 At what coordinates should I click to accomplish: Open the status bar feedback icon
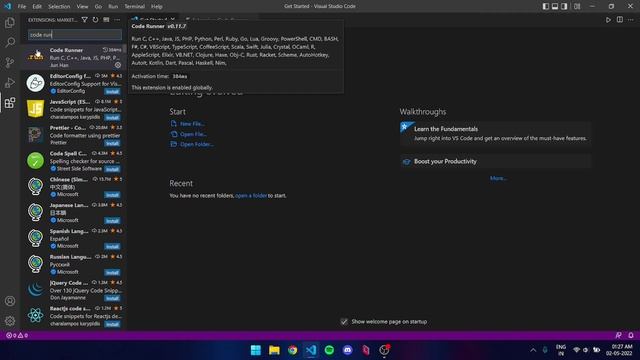618,335
